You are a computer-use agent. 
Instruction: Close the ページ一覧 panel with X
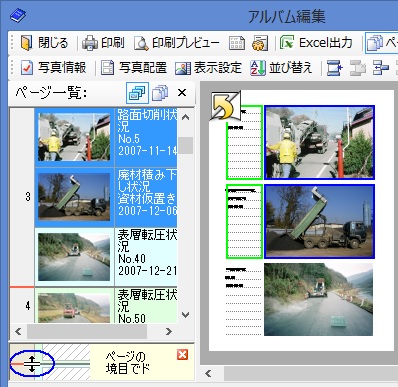pos(182,93)
